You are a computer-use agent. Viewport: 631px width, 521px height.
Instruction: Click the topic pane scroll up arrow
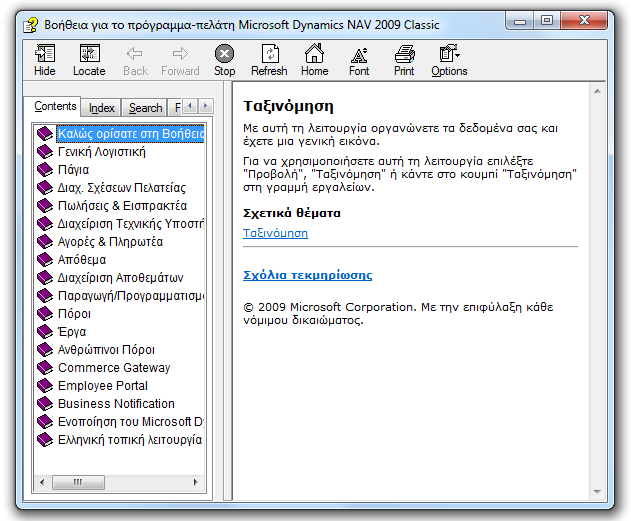click(x=597, y=91)
